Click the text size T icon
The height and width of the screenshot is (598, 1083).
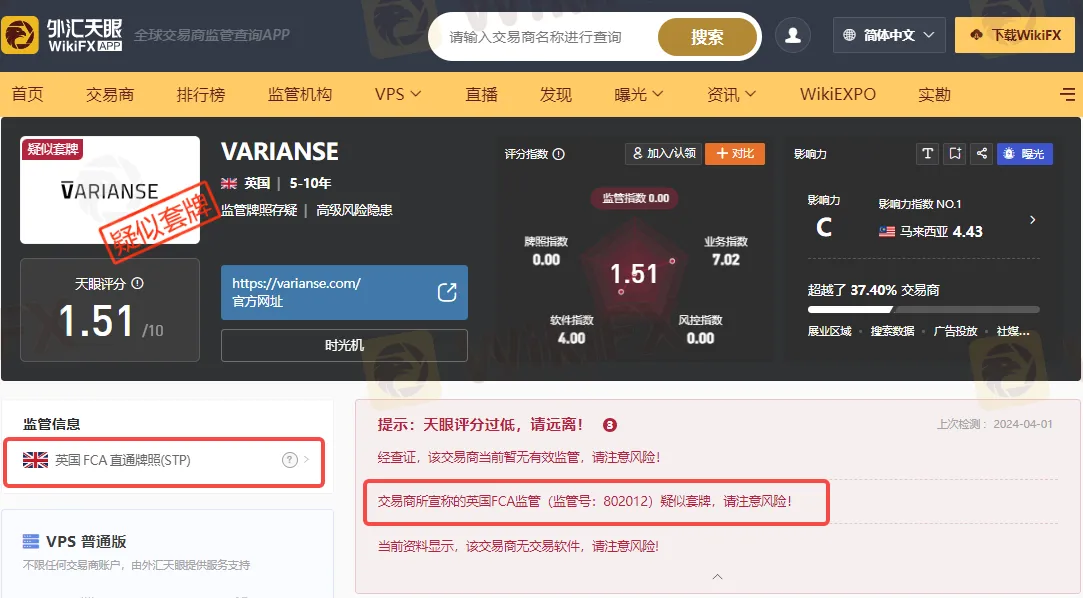[928, 153]
